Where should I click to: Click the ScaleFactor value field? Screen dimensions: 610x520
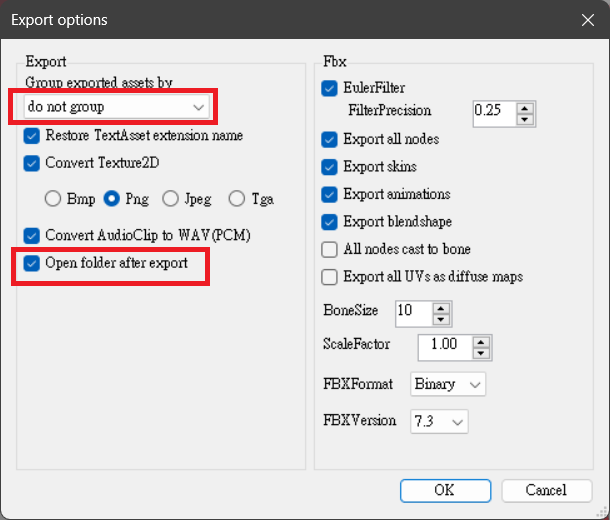443,347
